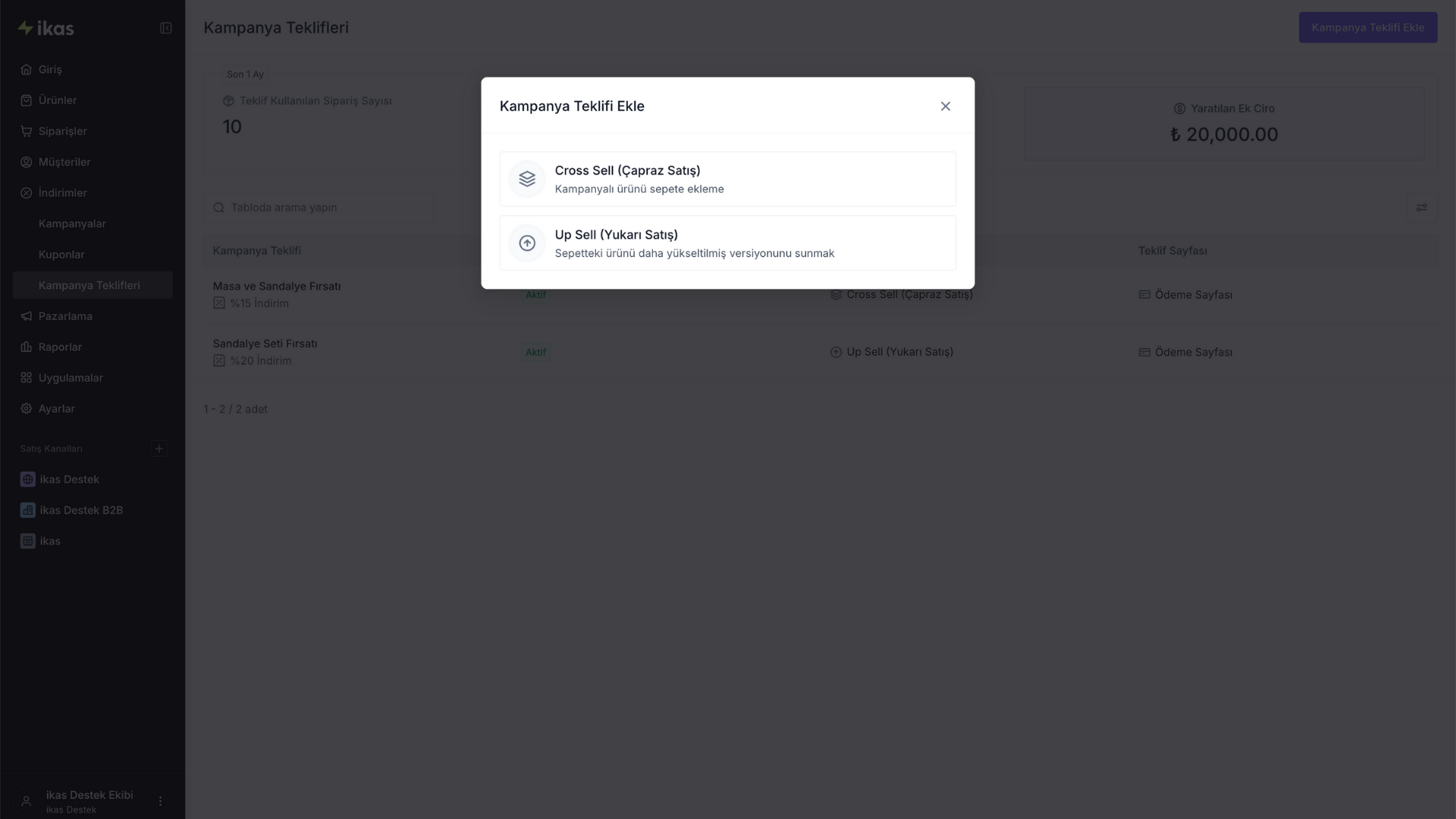Open Kampanyalar submenu item
This screenshot has width=1456, height=819.
(x=72, y=224)
